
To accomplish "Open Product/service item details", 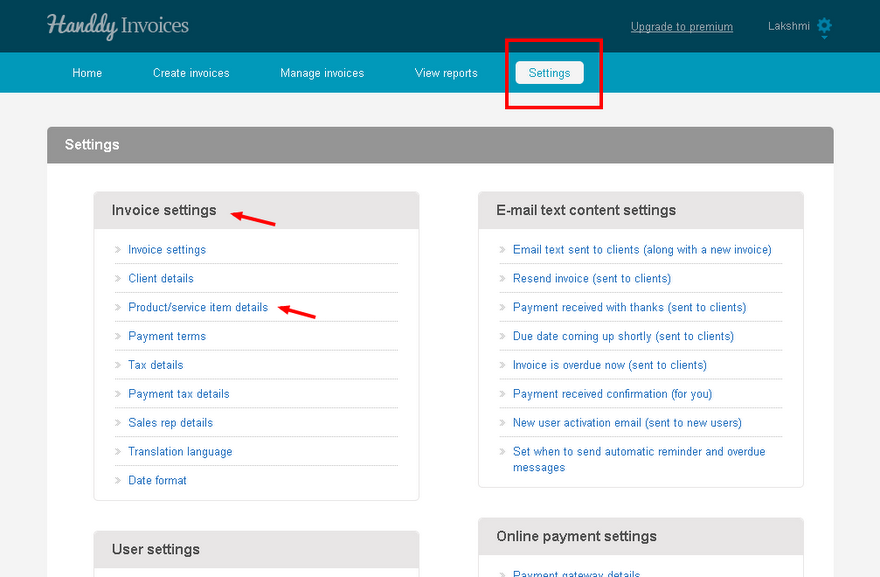I will tap(198, 307).
